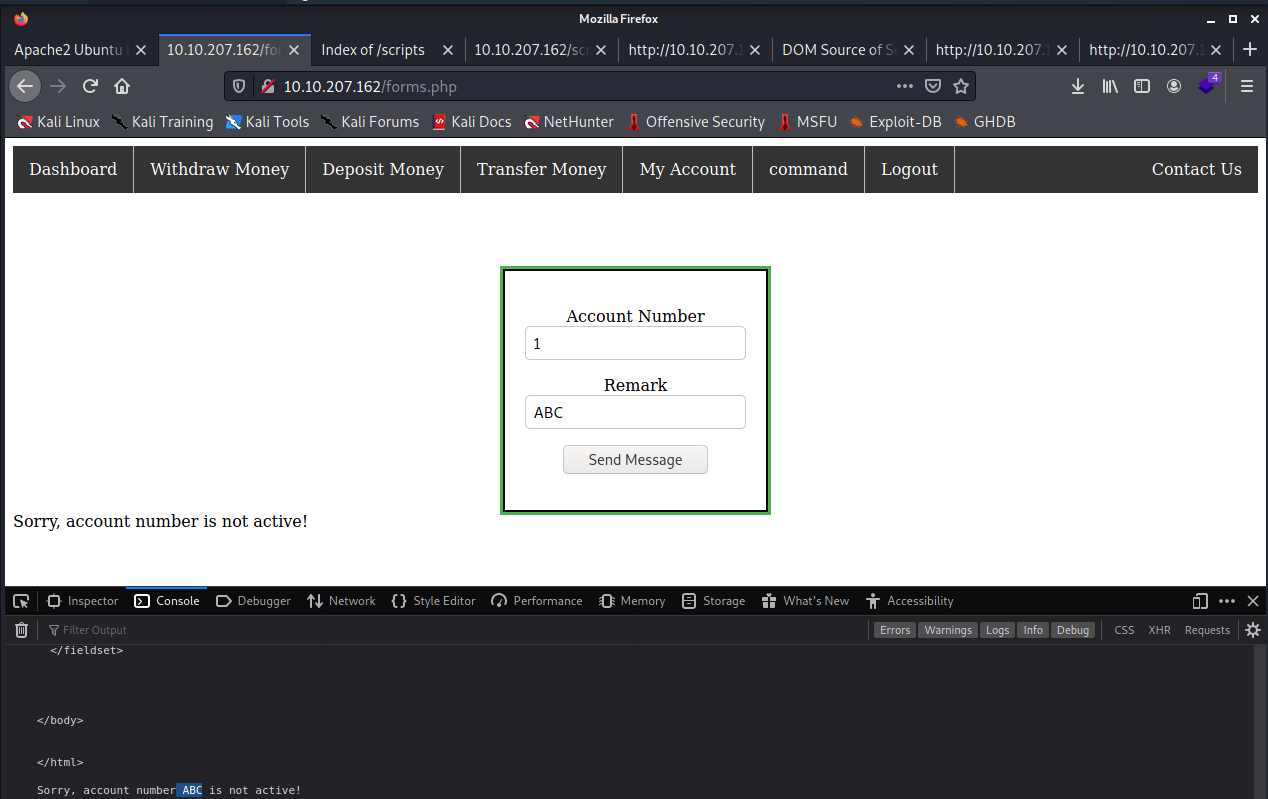
Task: Click the Send Message button
Action: (635, 460)
